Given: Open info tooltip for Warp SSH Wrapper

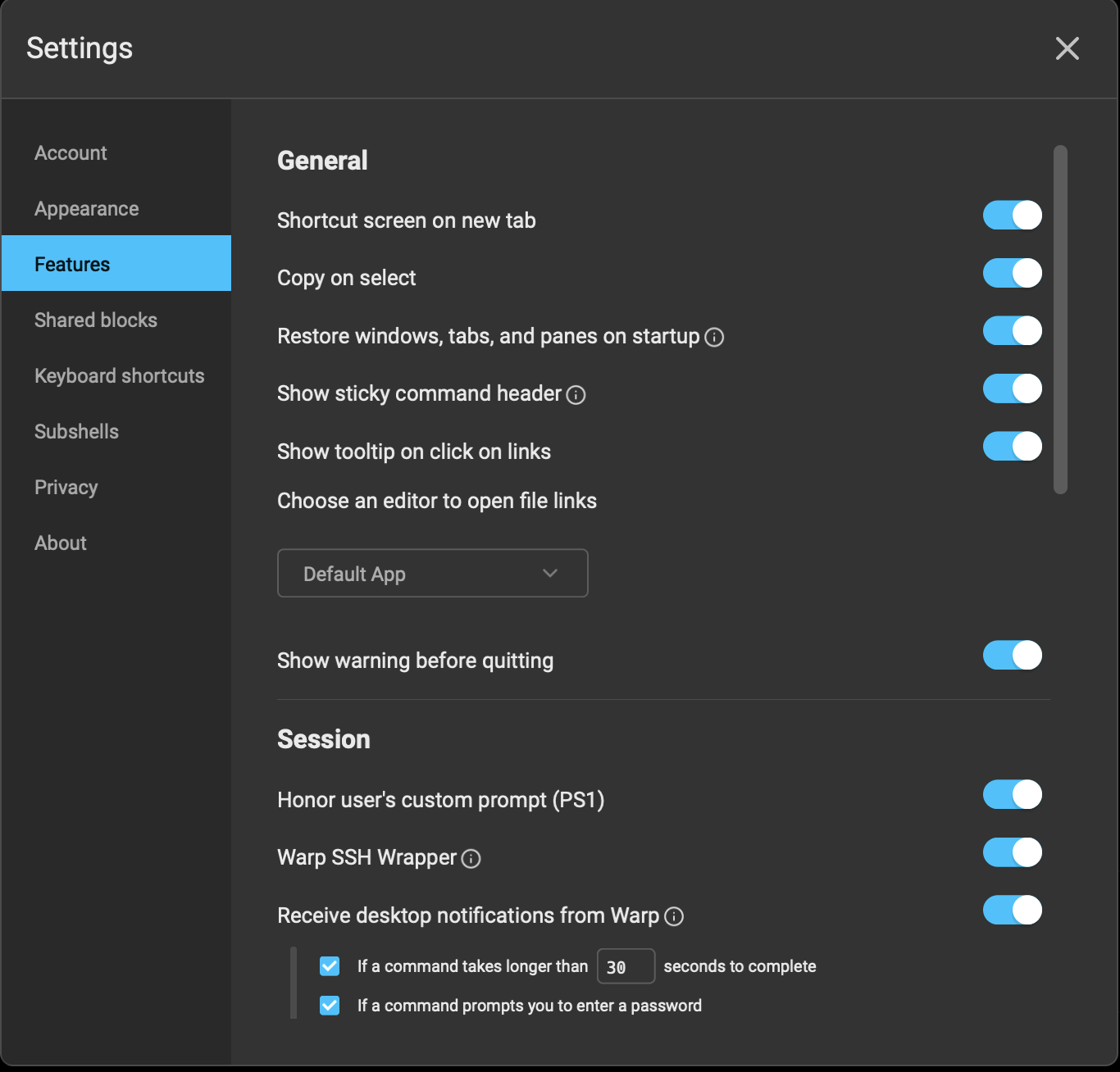Looking at the screenshot, I should 471,859.
